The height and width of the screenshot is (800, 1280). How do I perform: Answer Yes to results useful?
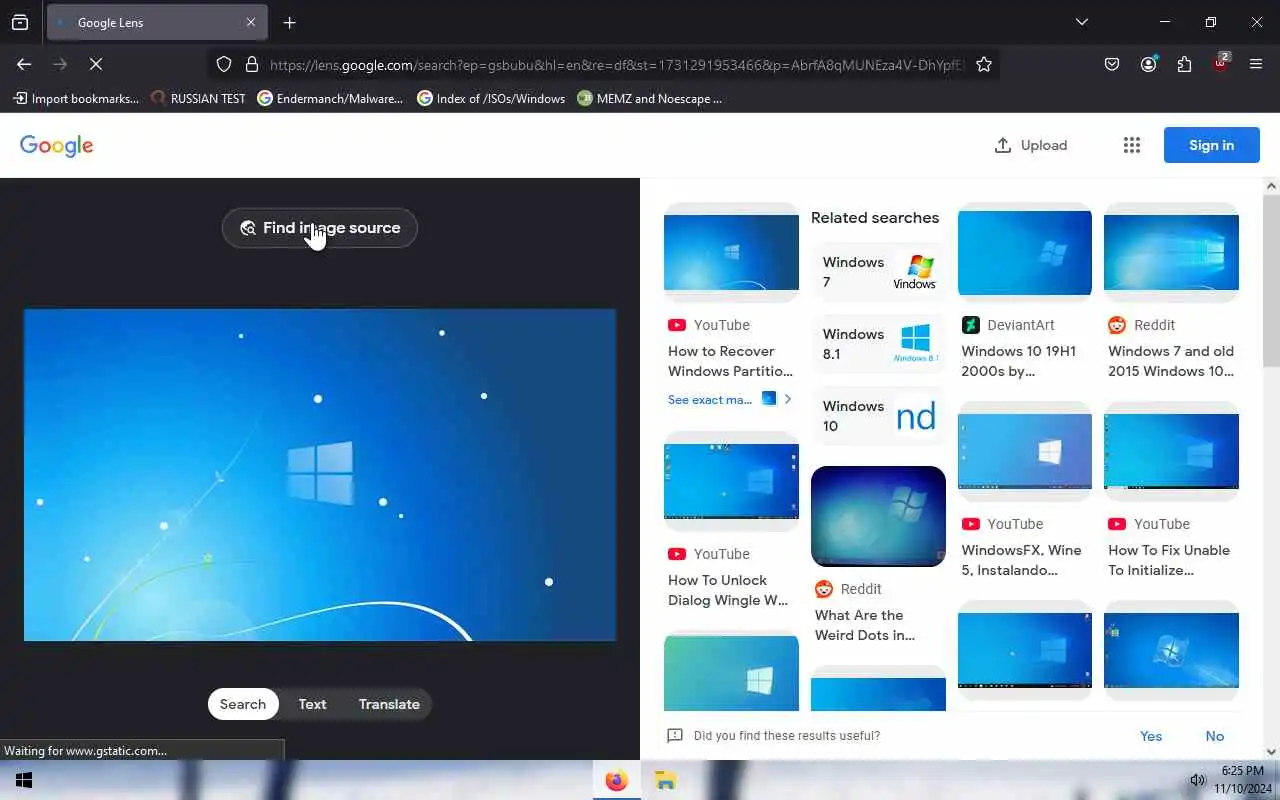coord(1151,736)
